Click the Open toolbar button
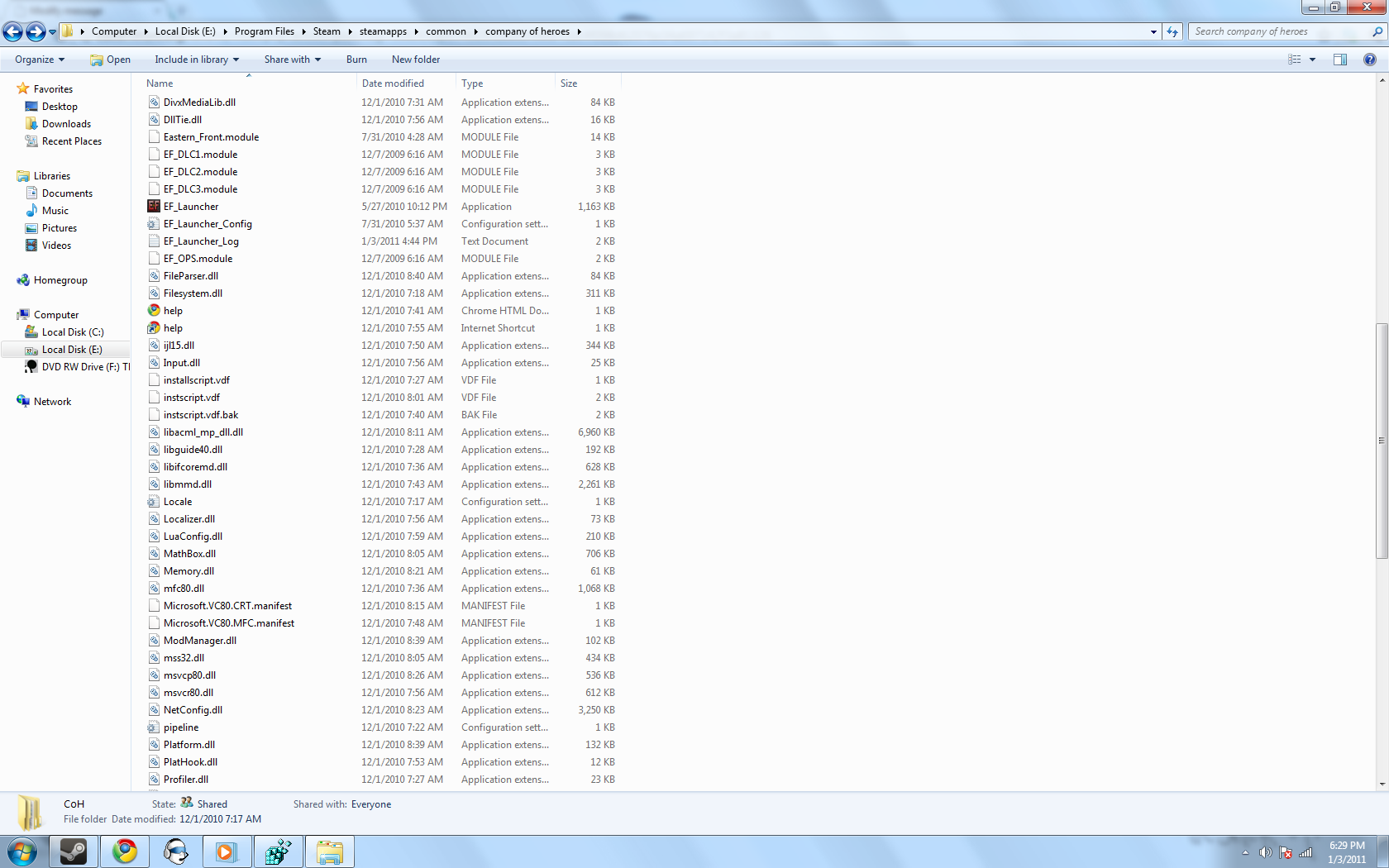 (110, 60)
